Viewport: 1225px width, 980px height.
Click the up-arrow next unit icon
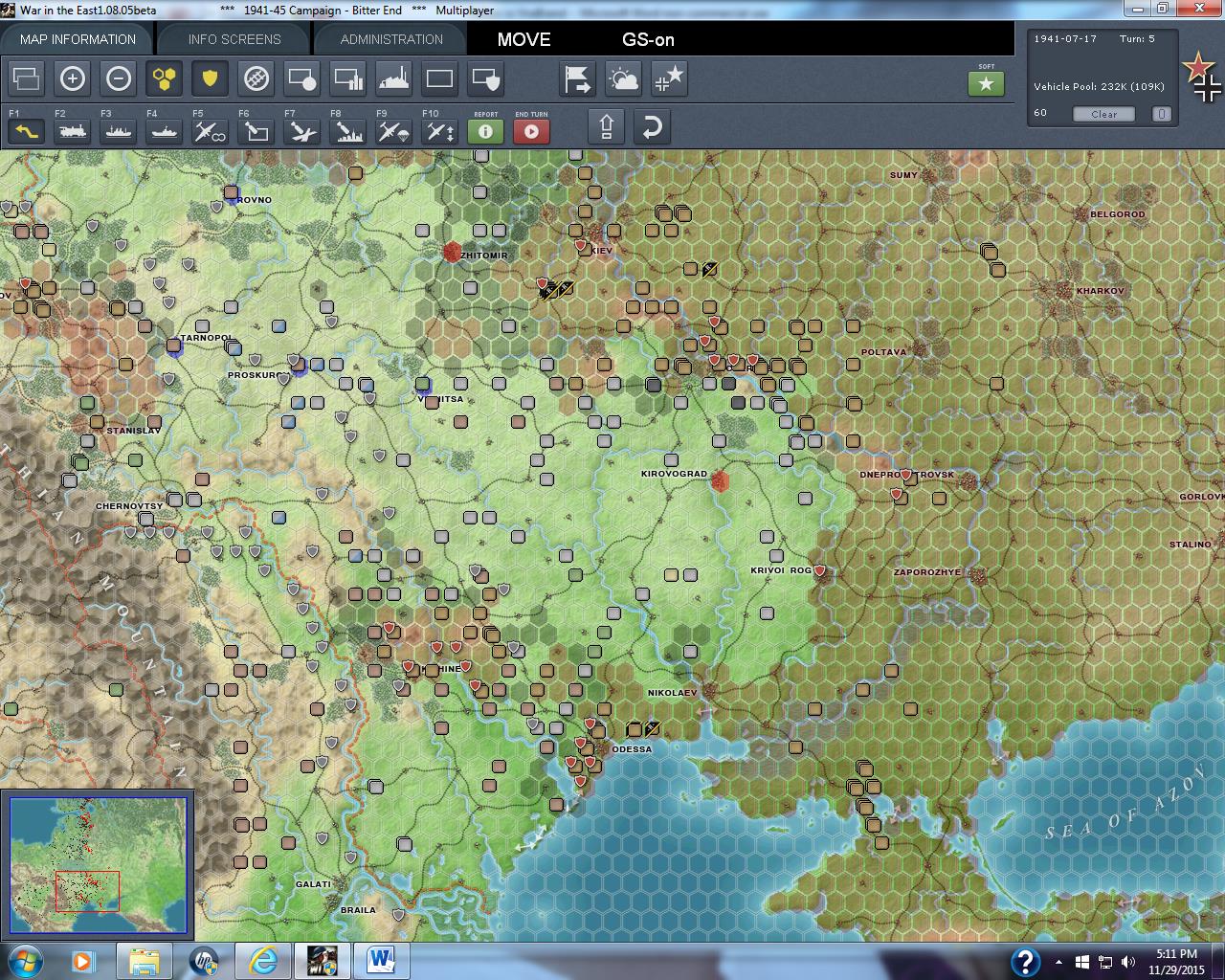click(x=607, y=126)
